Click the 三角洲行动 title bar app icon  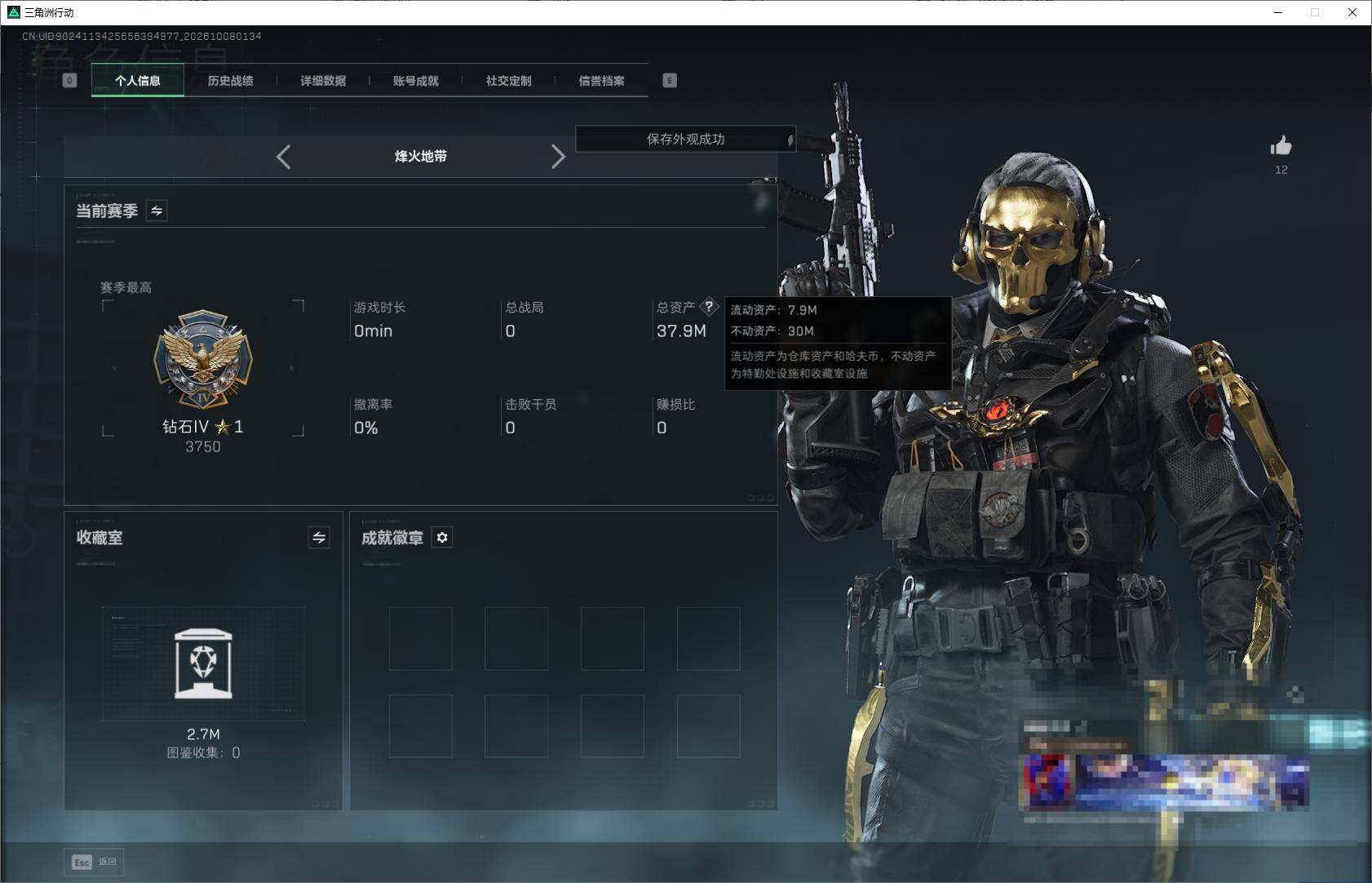tap(13, 12)
